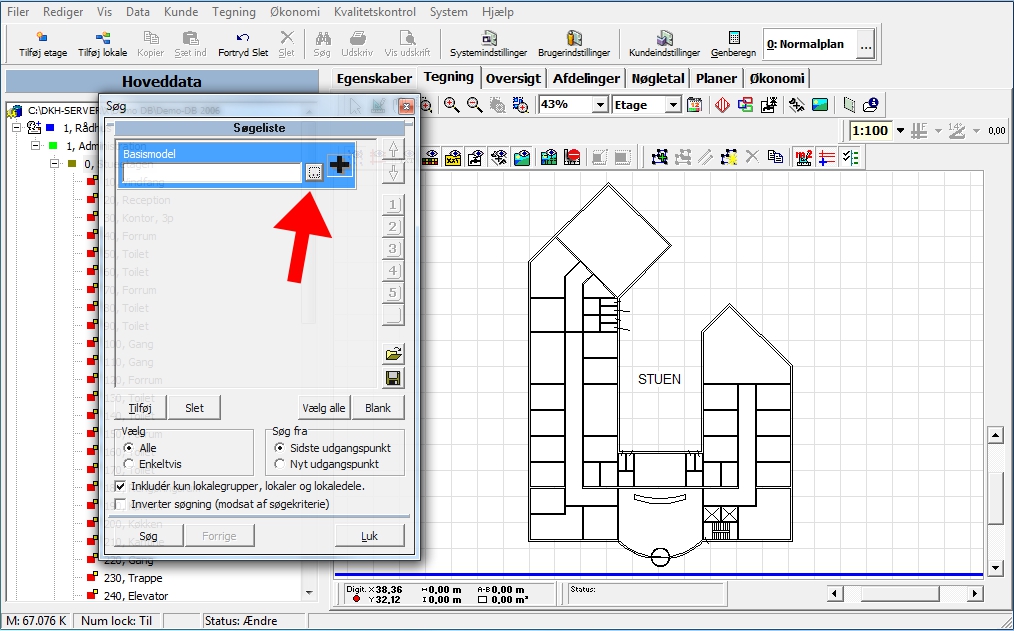Open dropdown arrow next to angle ruler icon

[976, 131]
